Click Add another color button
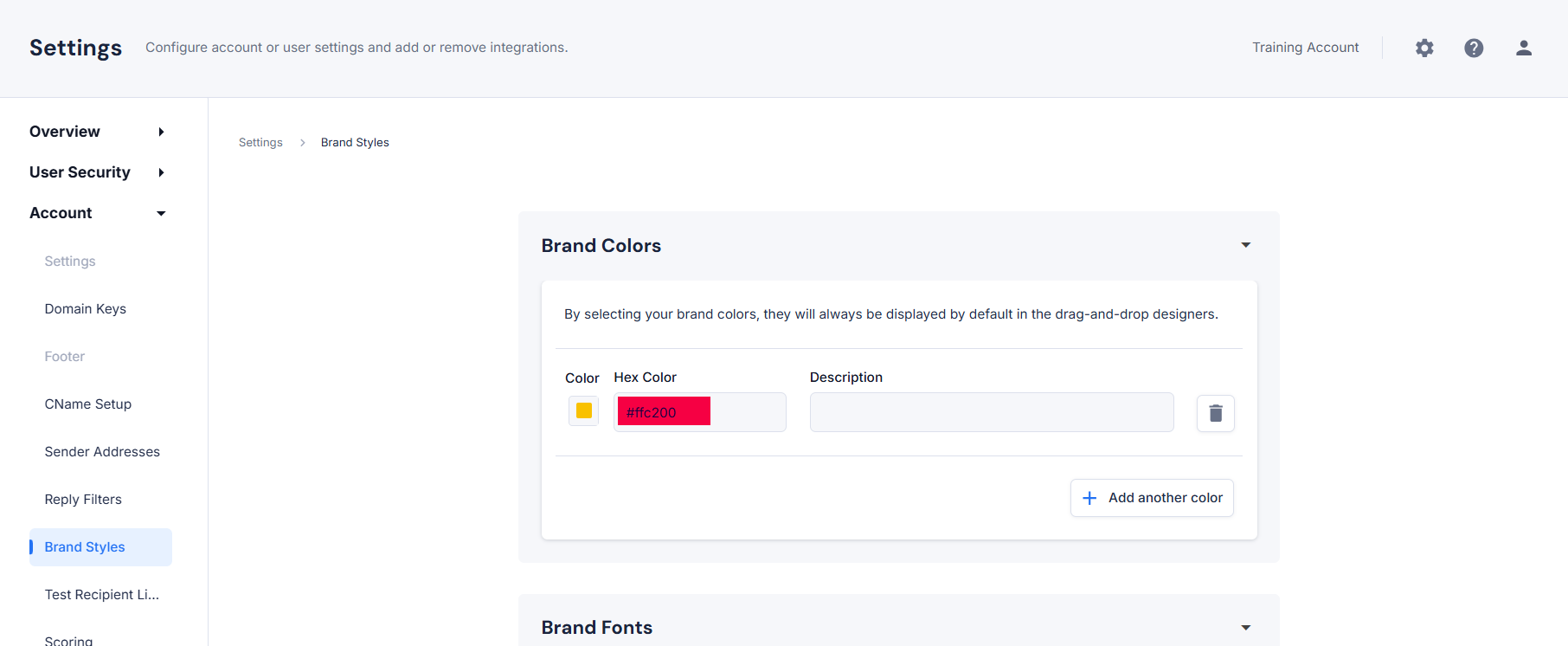The image size is (1568, 646). coord(1152,498)
